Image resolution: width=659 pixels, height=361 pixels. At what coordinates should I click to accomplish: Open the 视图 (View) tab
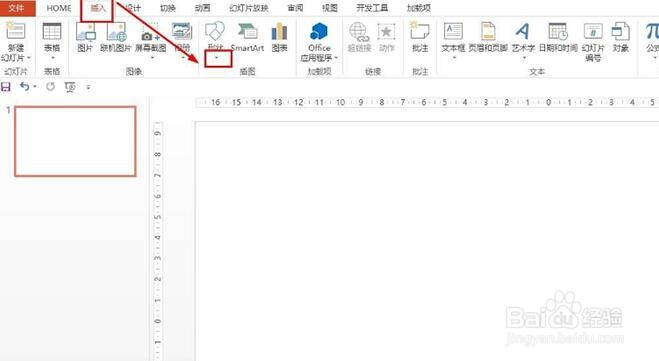tap(330, 8)
